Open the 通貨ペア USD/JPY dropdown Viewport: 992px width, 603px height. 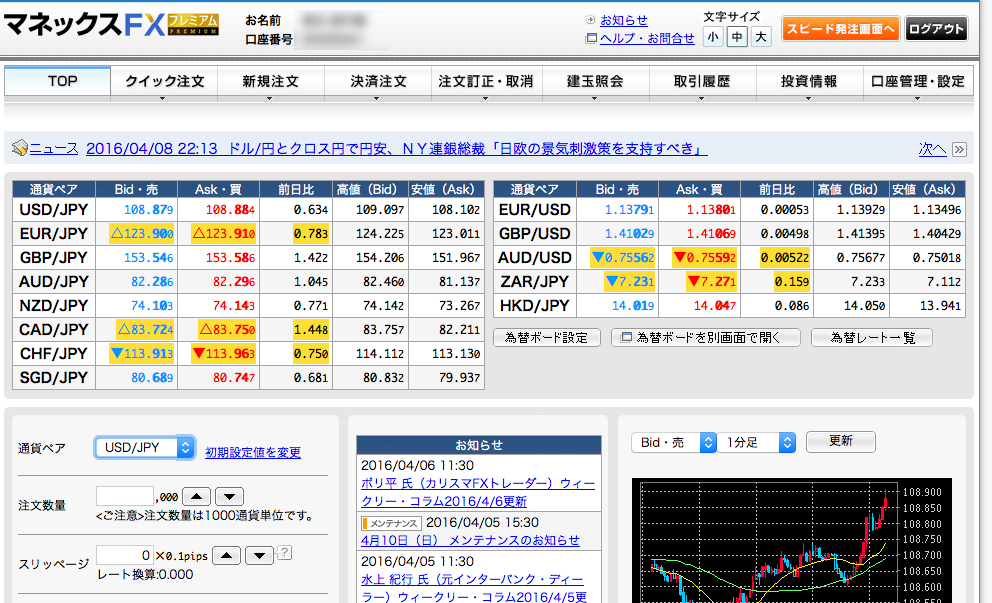[x=144, y=448]
